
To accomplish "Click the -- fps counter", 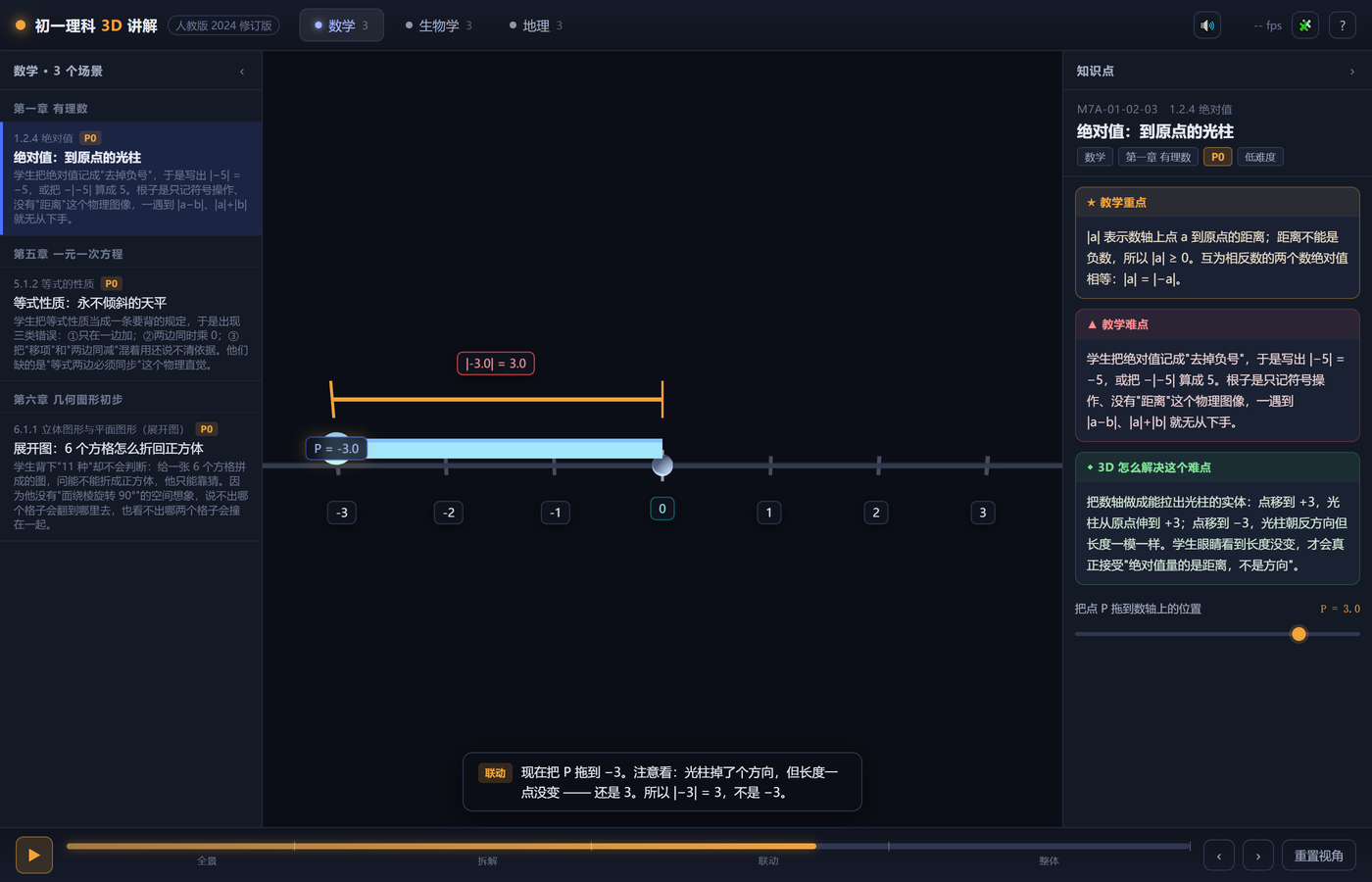I will point(1267,25).
